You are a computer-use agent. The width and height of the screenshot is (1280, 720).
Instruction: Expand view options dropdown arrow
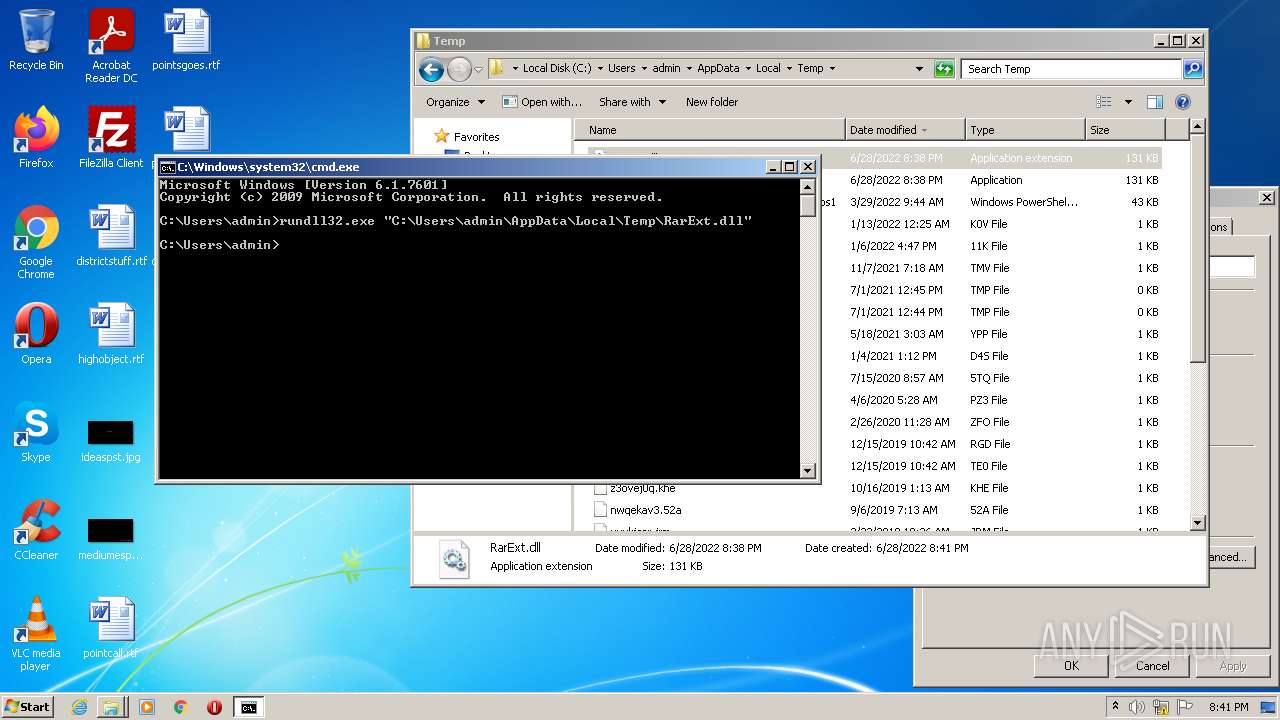(x=1128, y=102)
